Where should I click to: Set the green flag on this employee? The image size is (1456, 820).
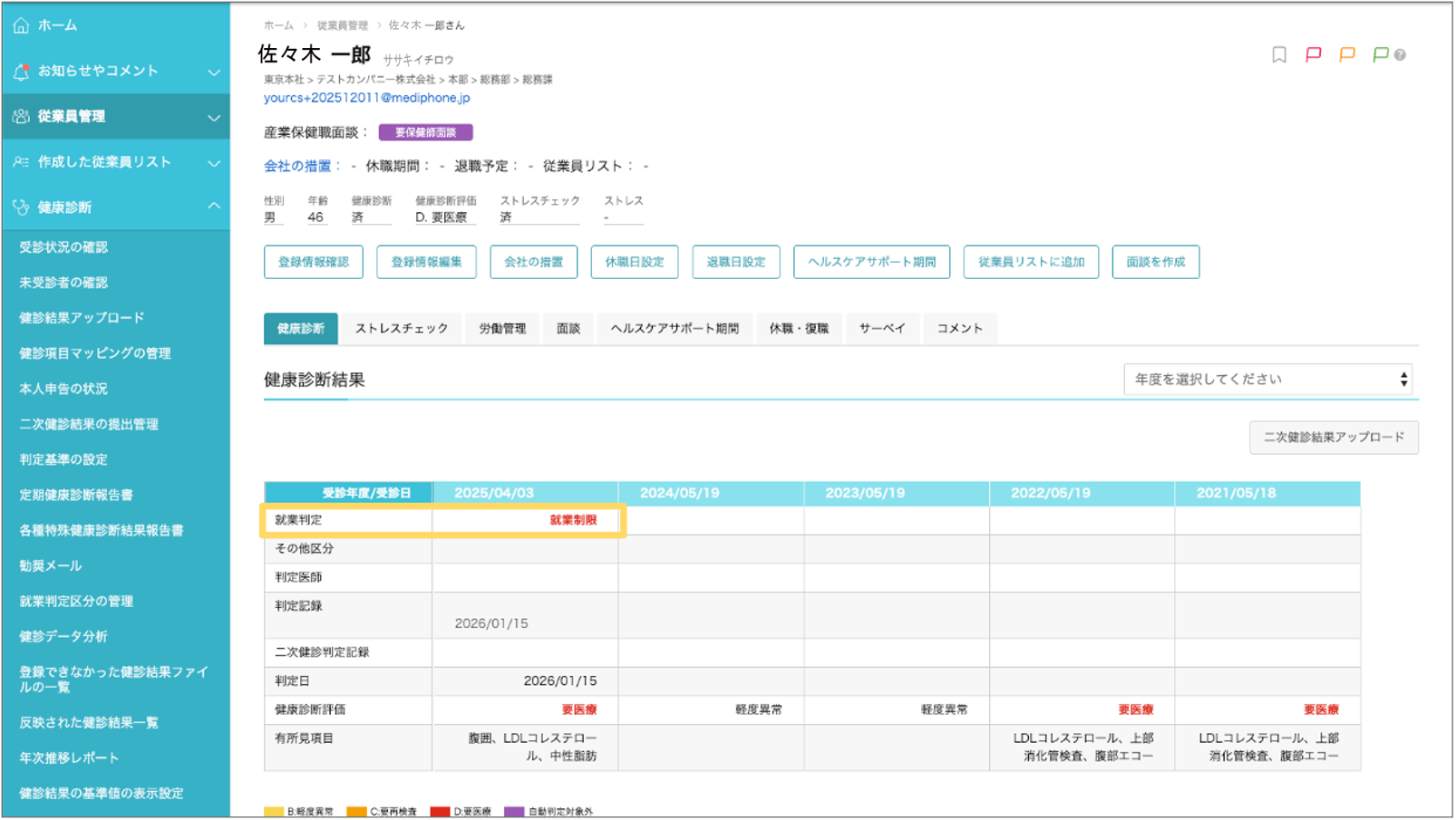tap(1381, 55)
